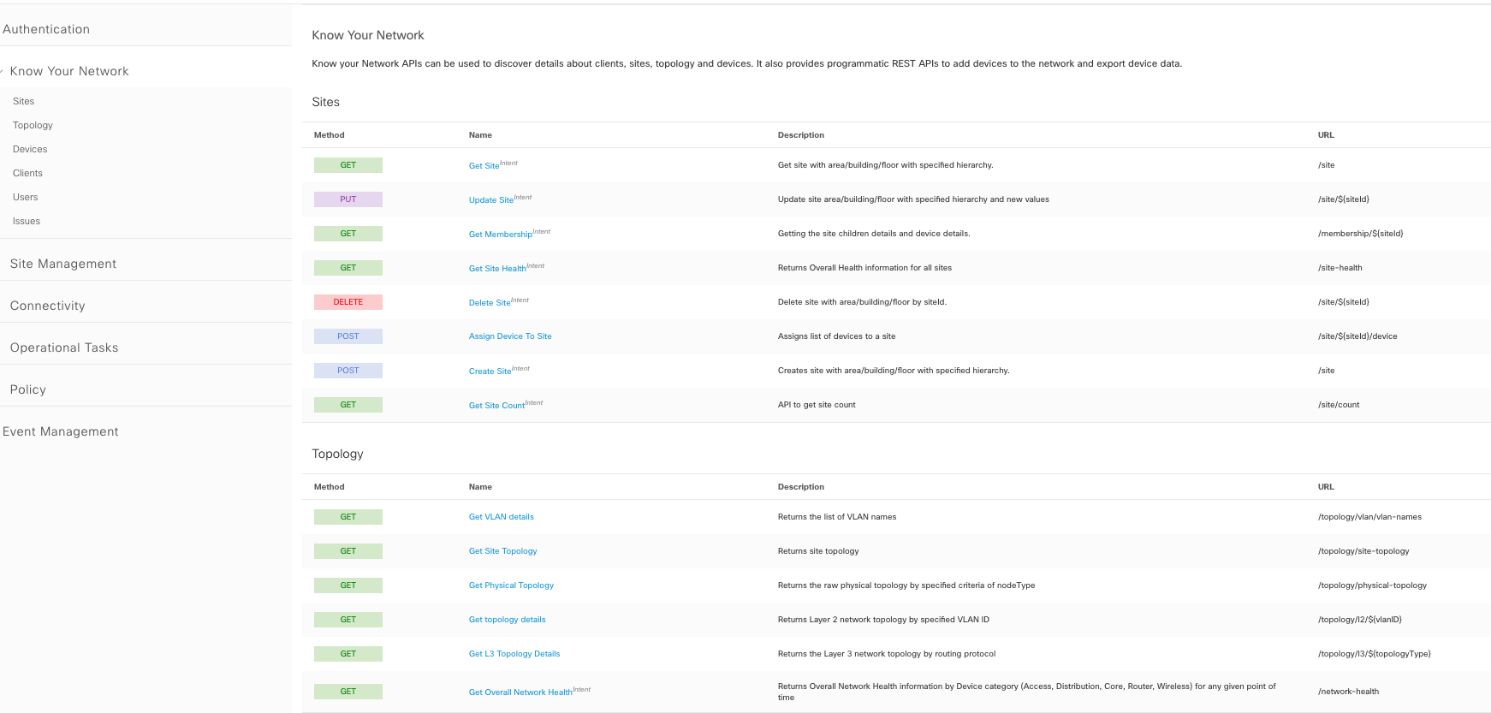Open the Issues sidebar item
This screenshot has width=1491, height=713.
(x=26, y=221)
